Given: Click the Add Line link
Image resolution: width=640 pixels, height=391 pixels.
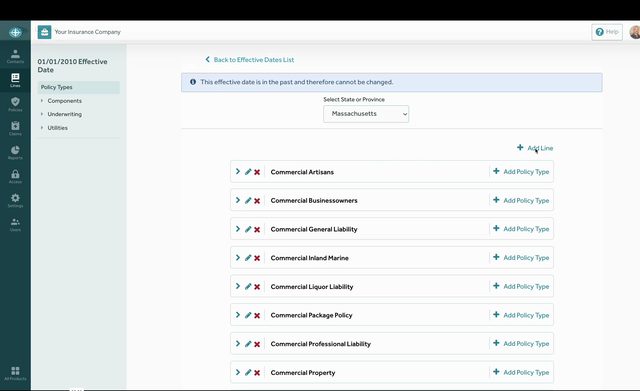Looking at the screenshot, I should pyautogui.click(x=535, y=148).
